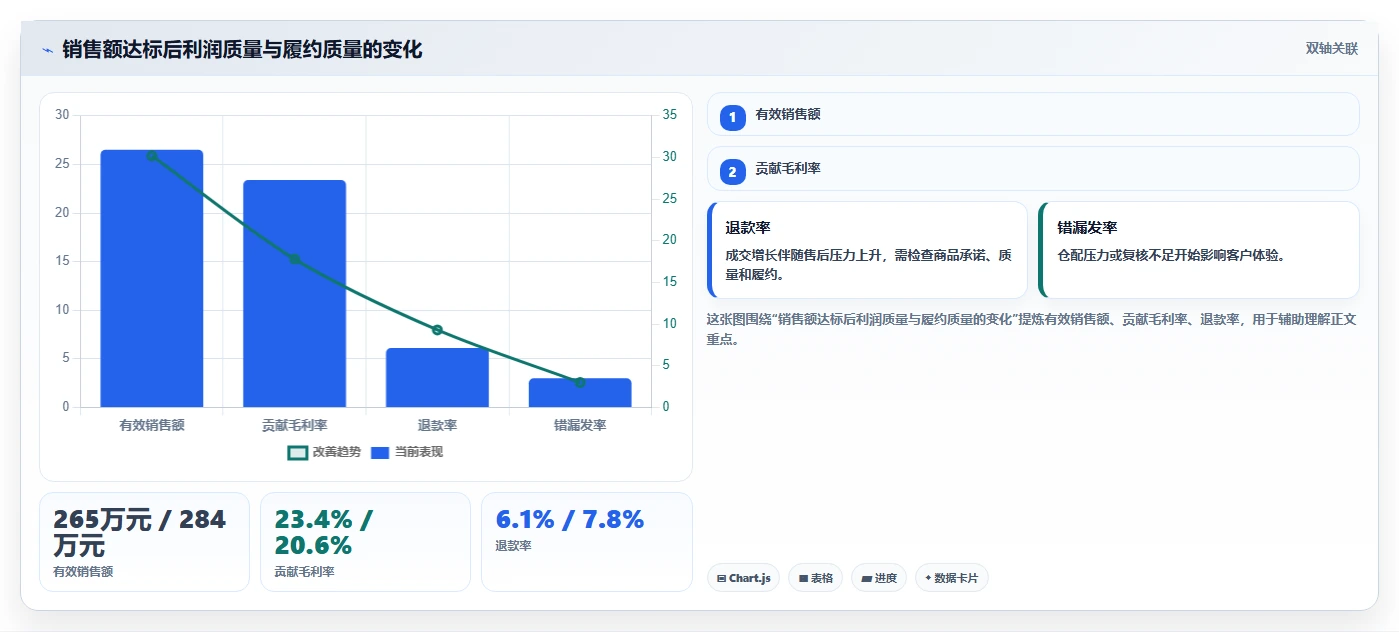The width and height of the screenshot is (1399, 632).
Task: Click the 退款率 bar in the chart
Action: 437,378
